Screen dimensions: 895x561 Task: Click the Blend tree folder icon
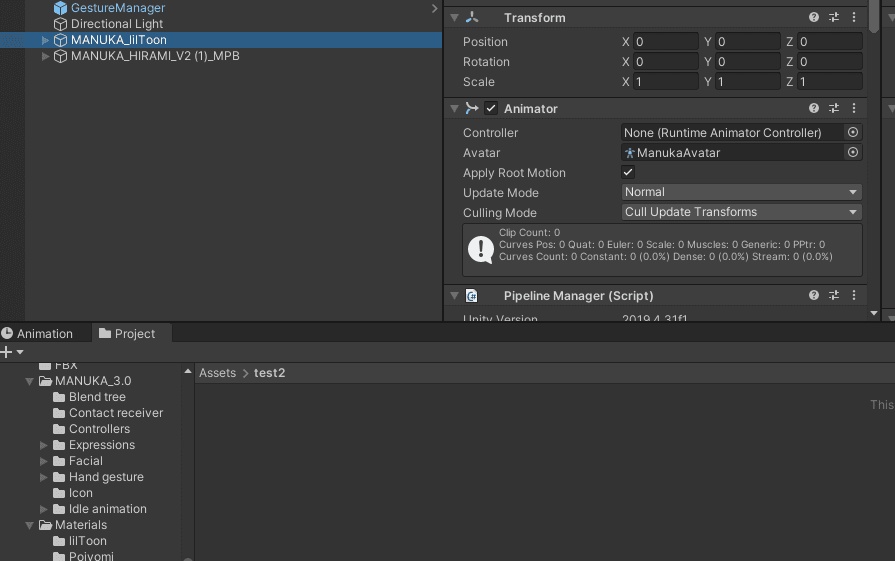coord(59,397)
